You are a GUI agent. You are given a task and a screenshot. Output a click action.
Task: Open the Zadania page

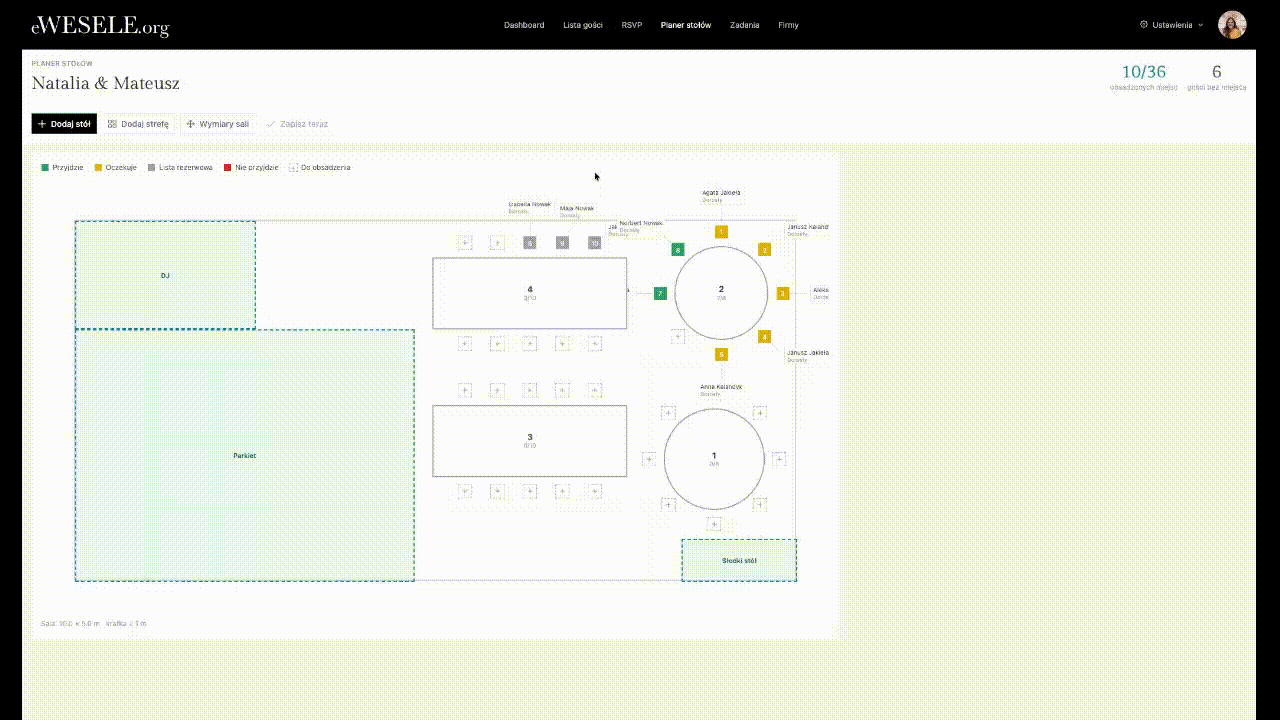(x=745, y=25)
